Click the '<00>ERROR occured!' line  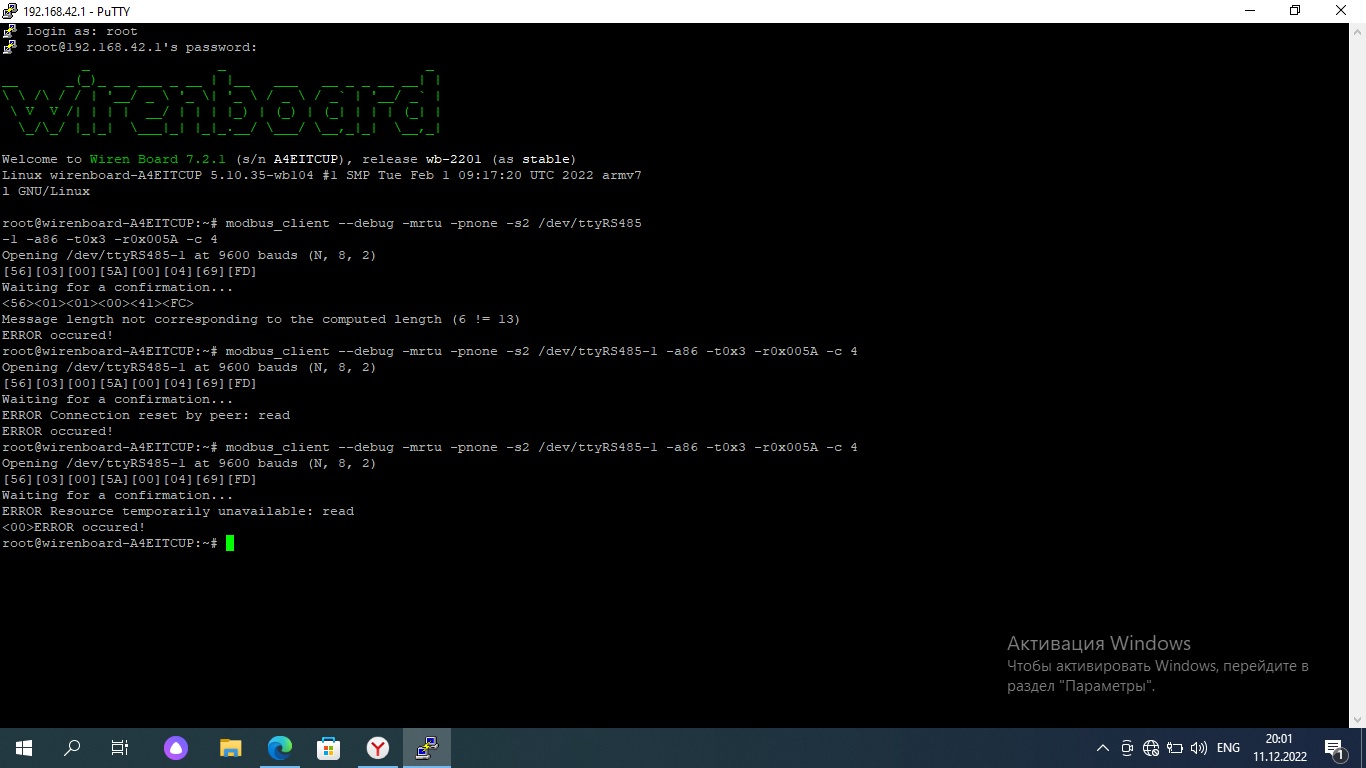(x=74, y=527)
